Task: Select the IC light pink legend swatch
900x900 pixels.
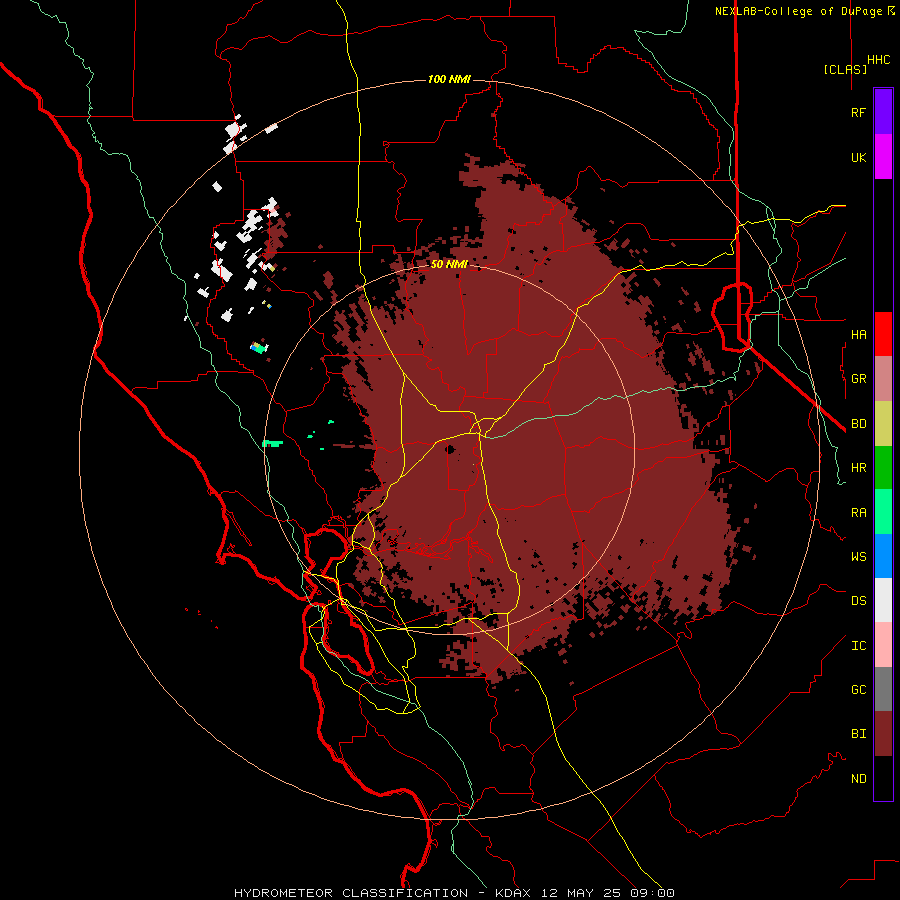Action: (883, 645)
